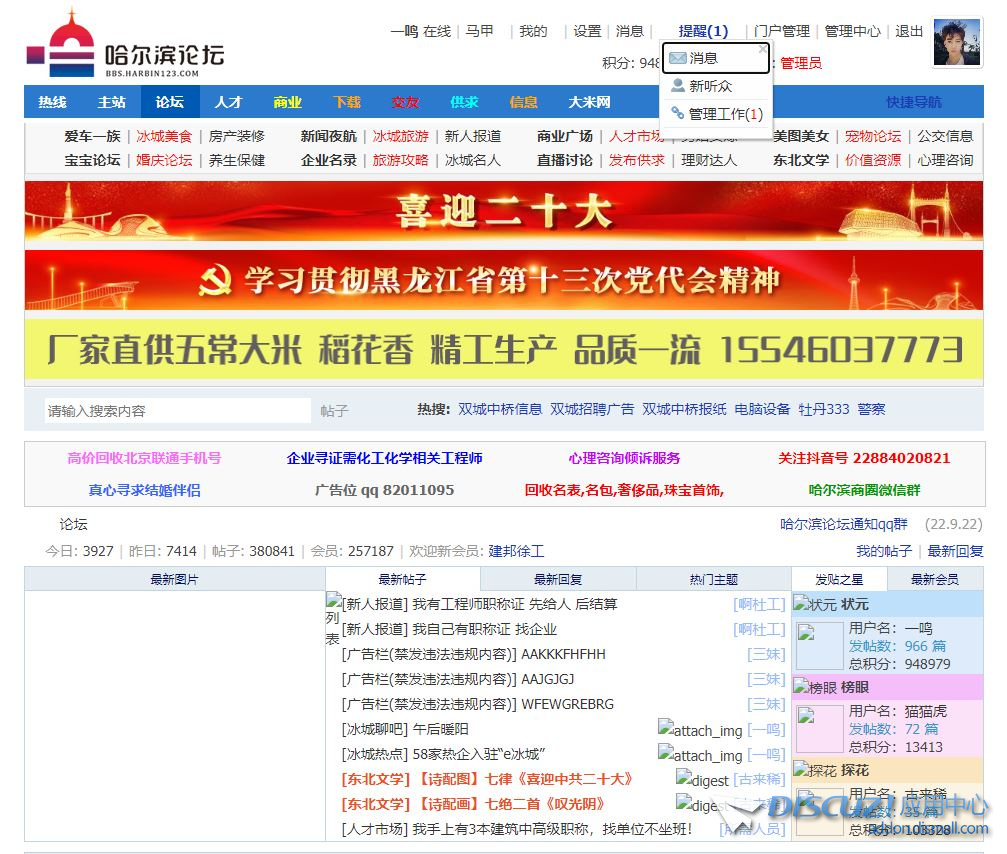Viewport: 1007px width, 854px height.
Task: Click the 喜迎二十大 red banner
Action: (503, 211)
